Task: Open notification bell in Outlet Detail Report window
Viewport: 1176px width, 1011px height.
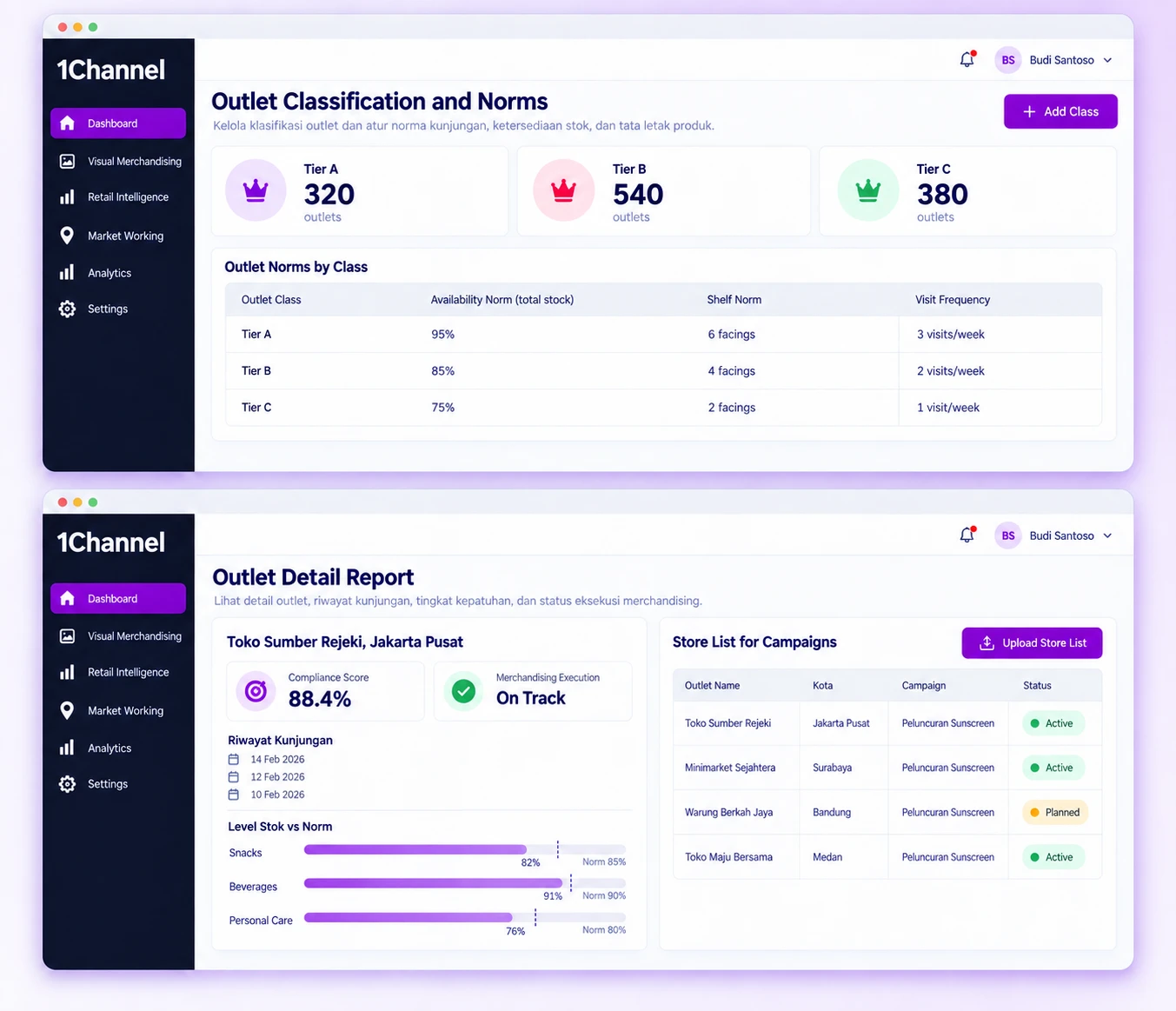Action: (x=967, y=535)
